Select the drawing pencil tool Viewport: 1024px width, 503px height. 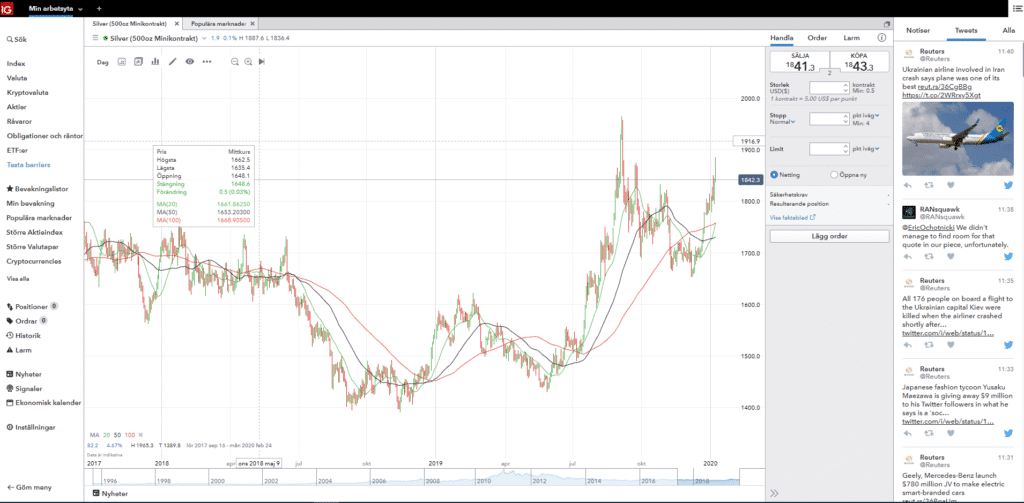[x=172, y=61]
